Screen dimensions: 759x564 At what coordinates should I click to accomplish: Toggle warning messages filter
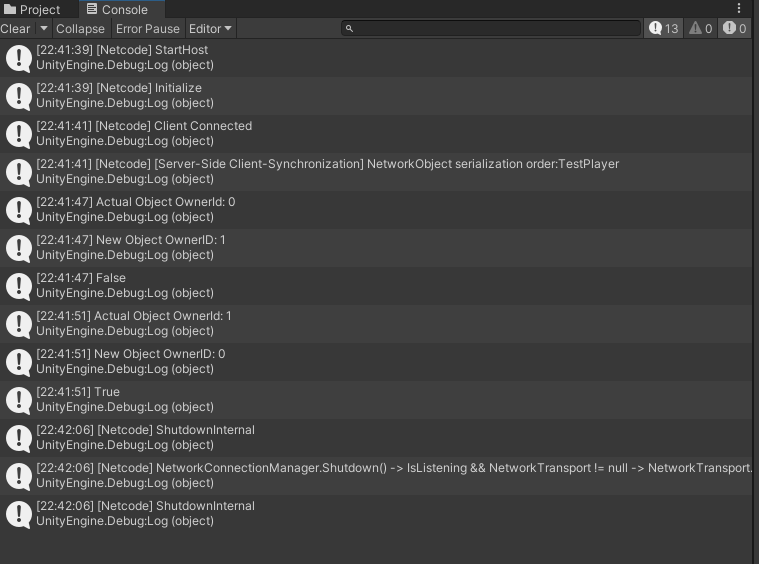[x=700, y=29]
